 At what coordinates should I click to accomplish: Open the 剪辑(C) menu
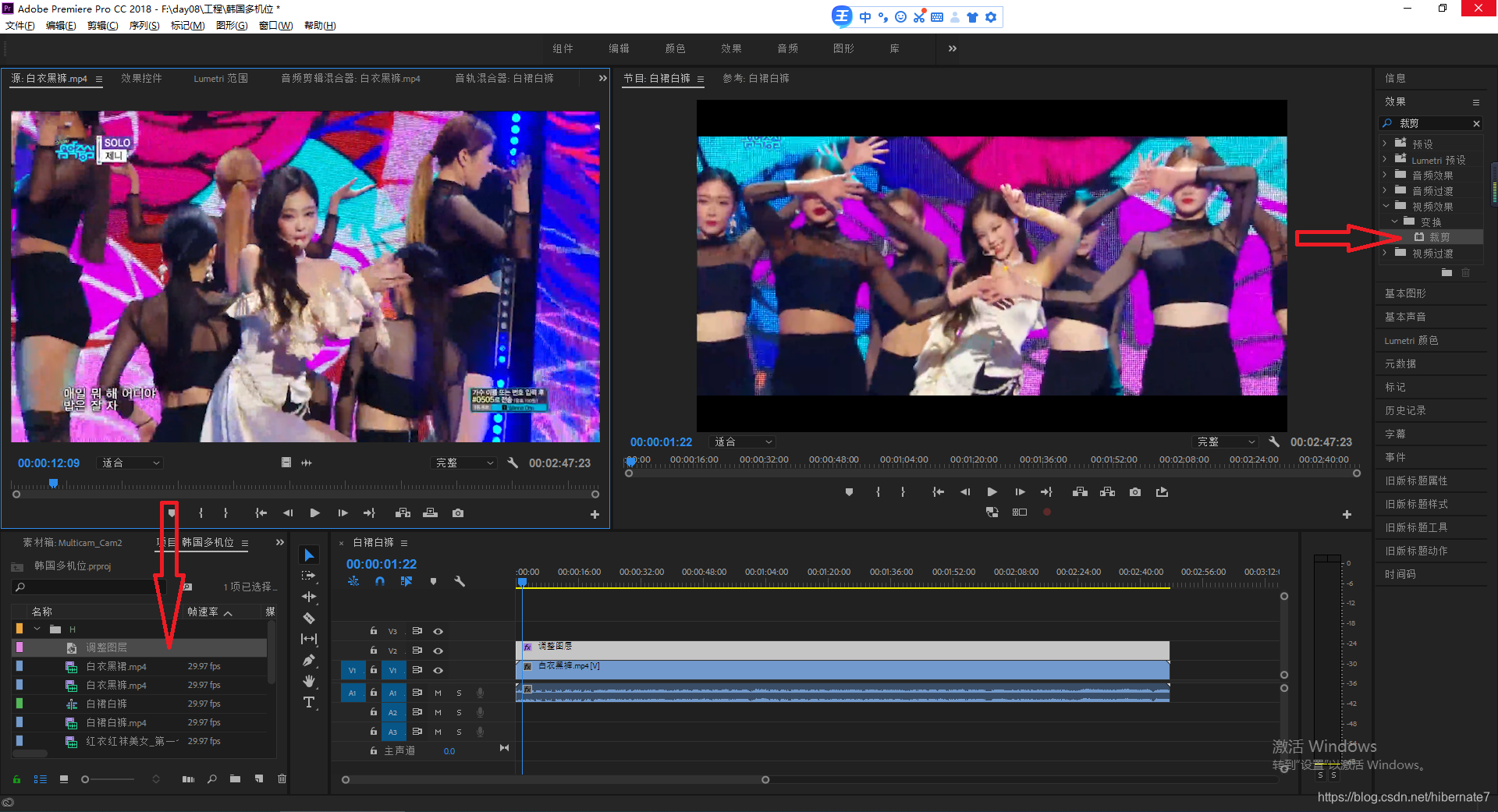103,26
